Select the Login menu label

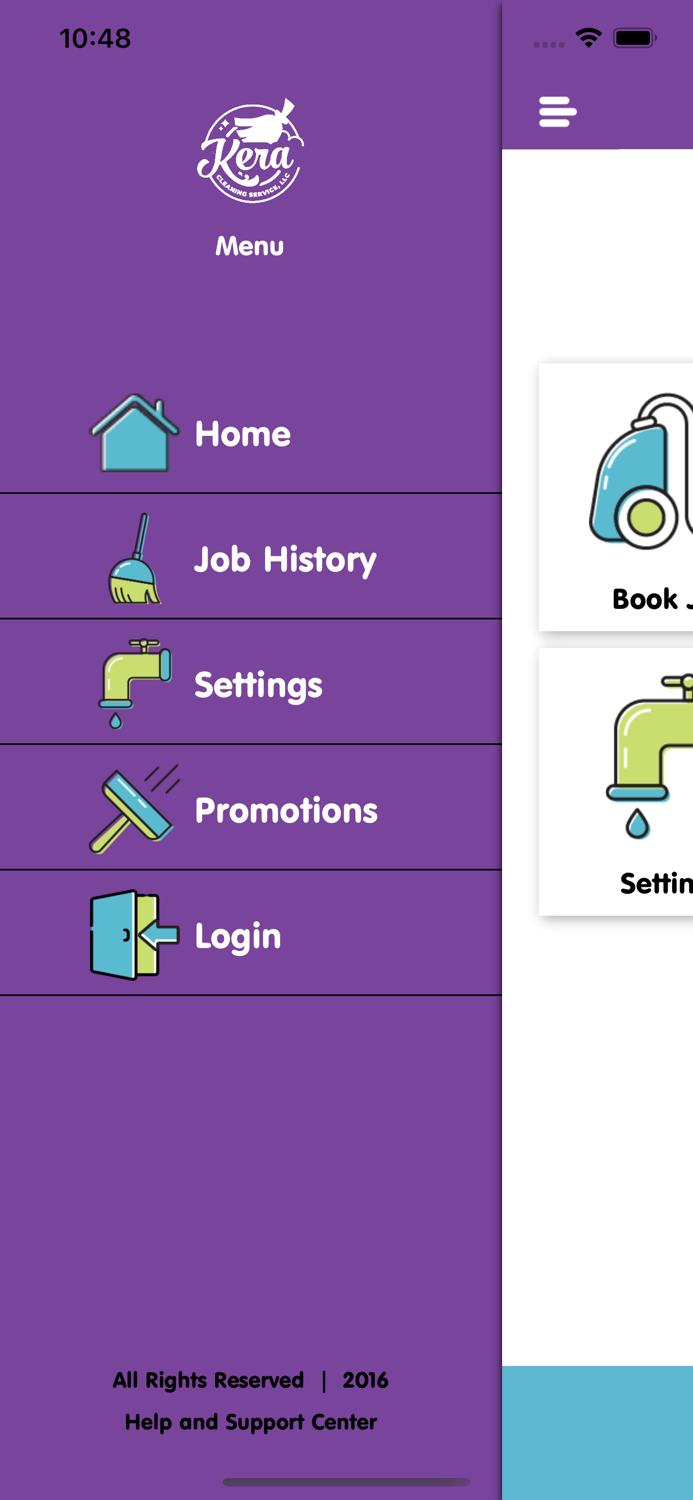238,936
